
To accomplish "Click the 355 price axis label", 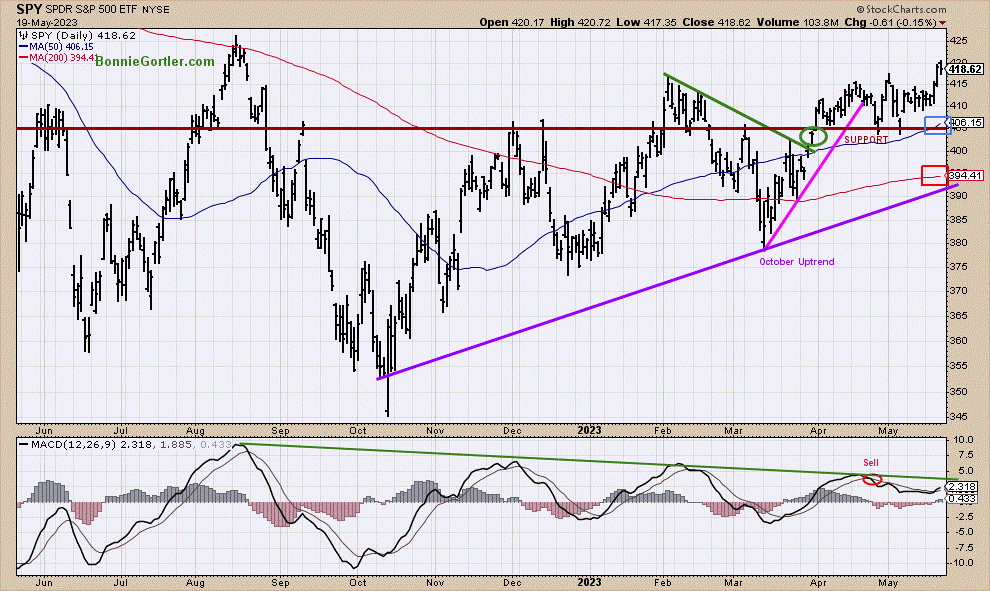I will tap(958, 366).
